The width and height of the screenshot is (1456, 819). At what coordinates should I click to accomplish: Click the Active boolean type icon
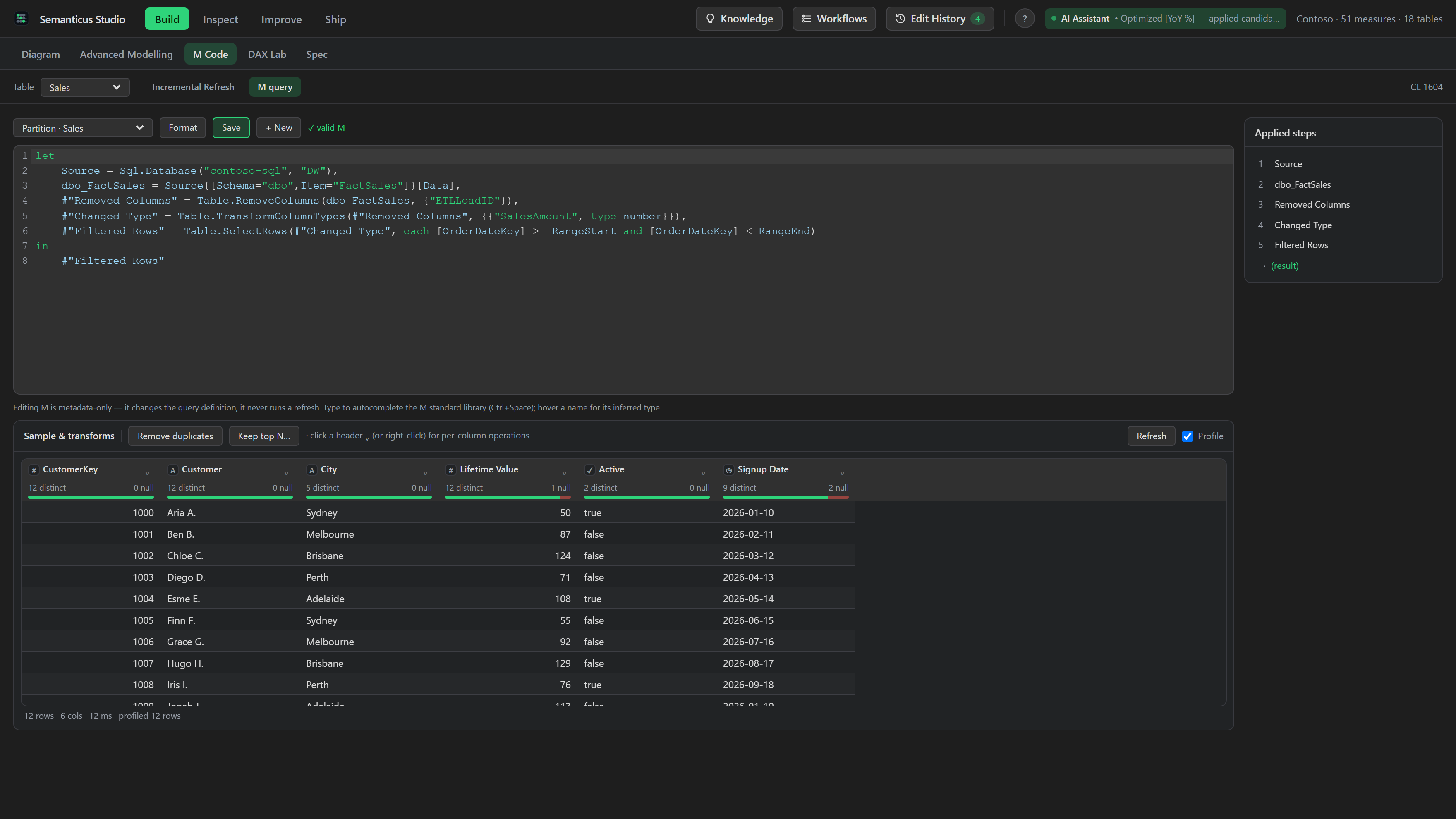tap(589, 470)
